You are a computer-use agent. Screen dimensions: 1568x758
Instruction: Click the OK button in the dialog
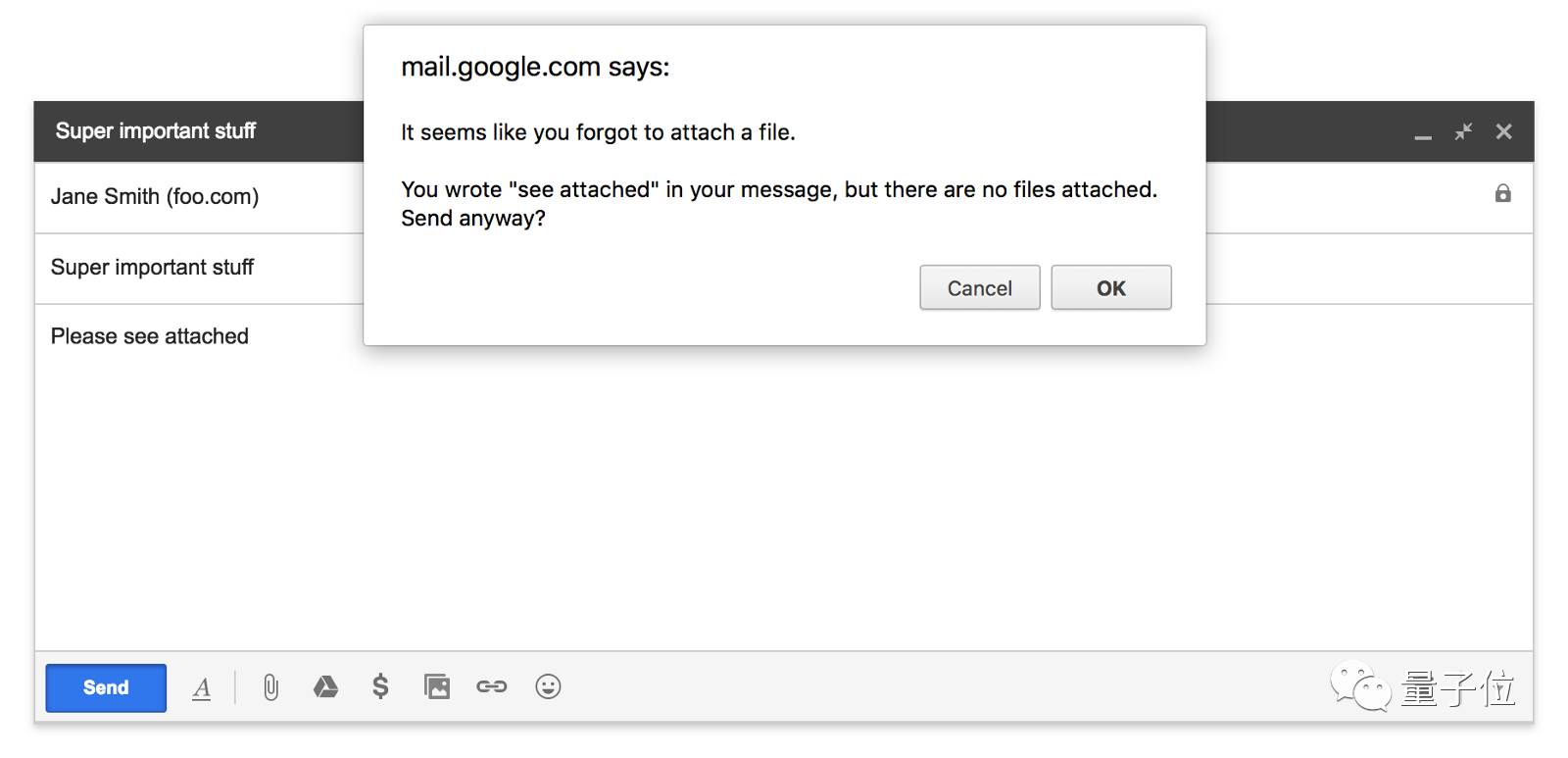[x=1110, y=288]
